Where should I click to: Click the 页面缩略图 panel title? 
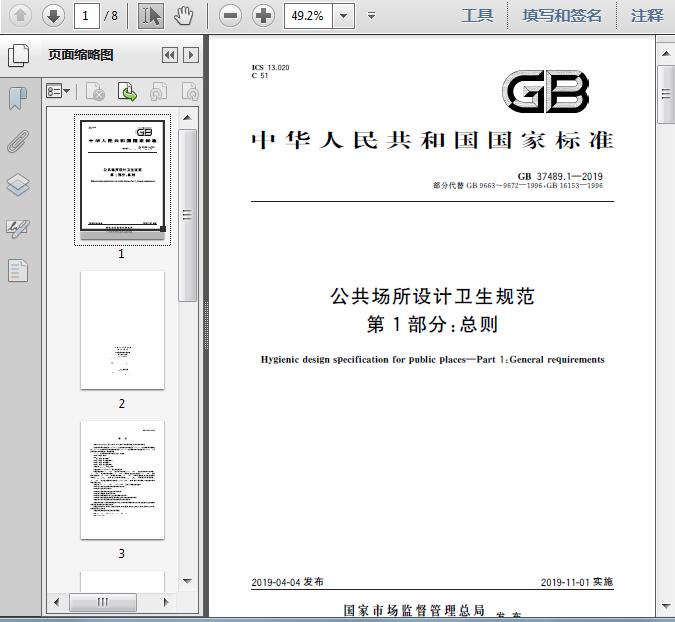[81, 55]
